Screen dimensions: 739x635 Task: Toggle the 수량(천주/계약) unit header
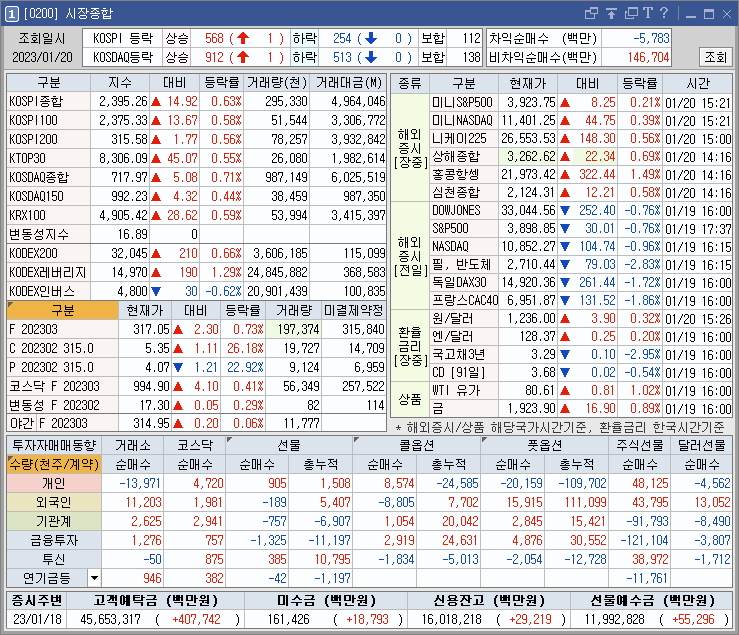[x=54, y=464]
